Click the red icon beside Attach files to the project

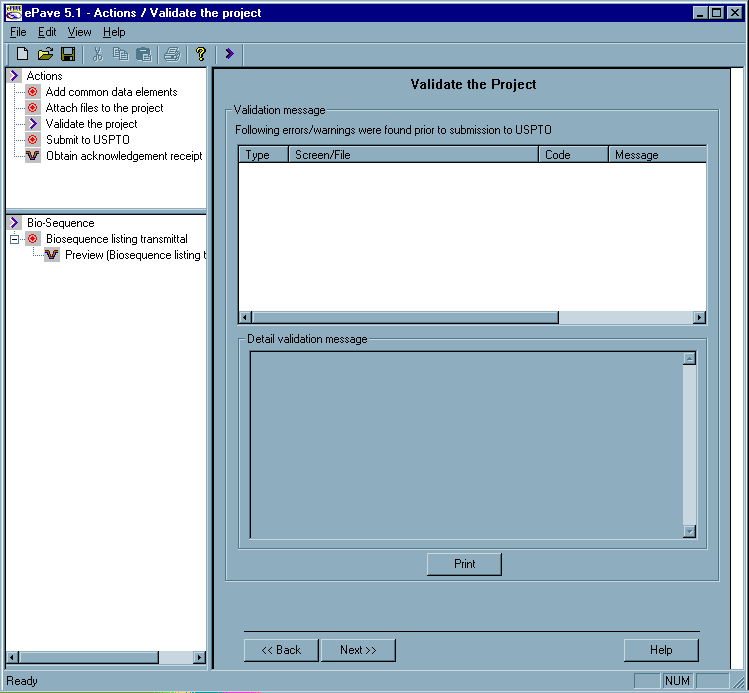(32, 108)
